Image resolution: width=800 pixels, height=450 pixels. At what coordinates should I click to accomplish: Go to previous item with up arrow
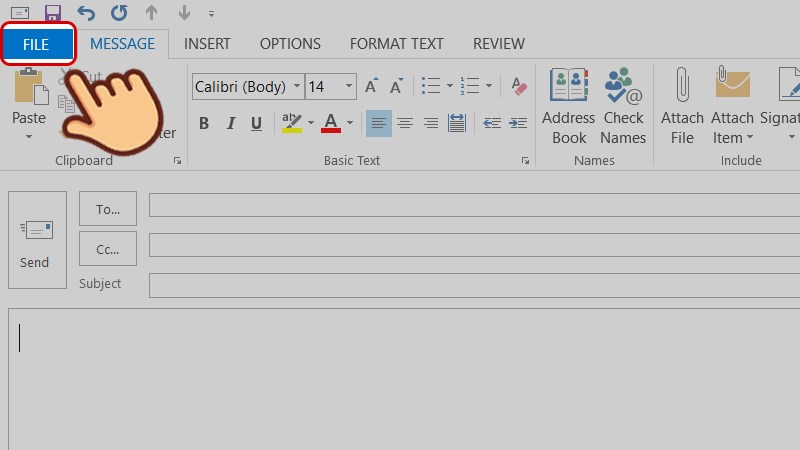(x=152, y=13)
